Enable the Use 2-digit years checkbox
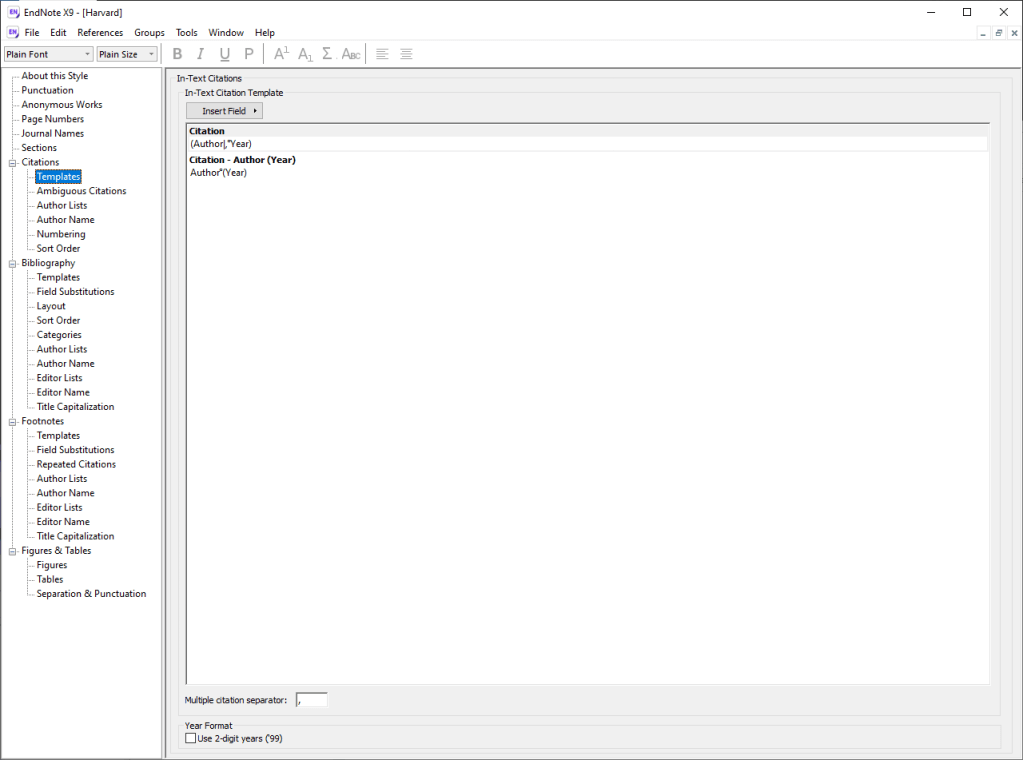Image resolution: width=1023 pixels, height=760 pixels. coord(191,738)
